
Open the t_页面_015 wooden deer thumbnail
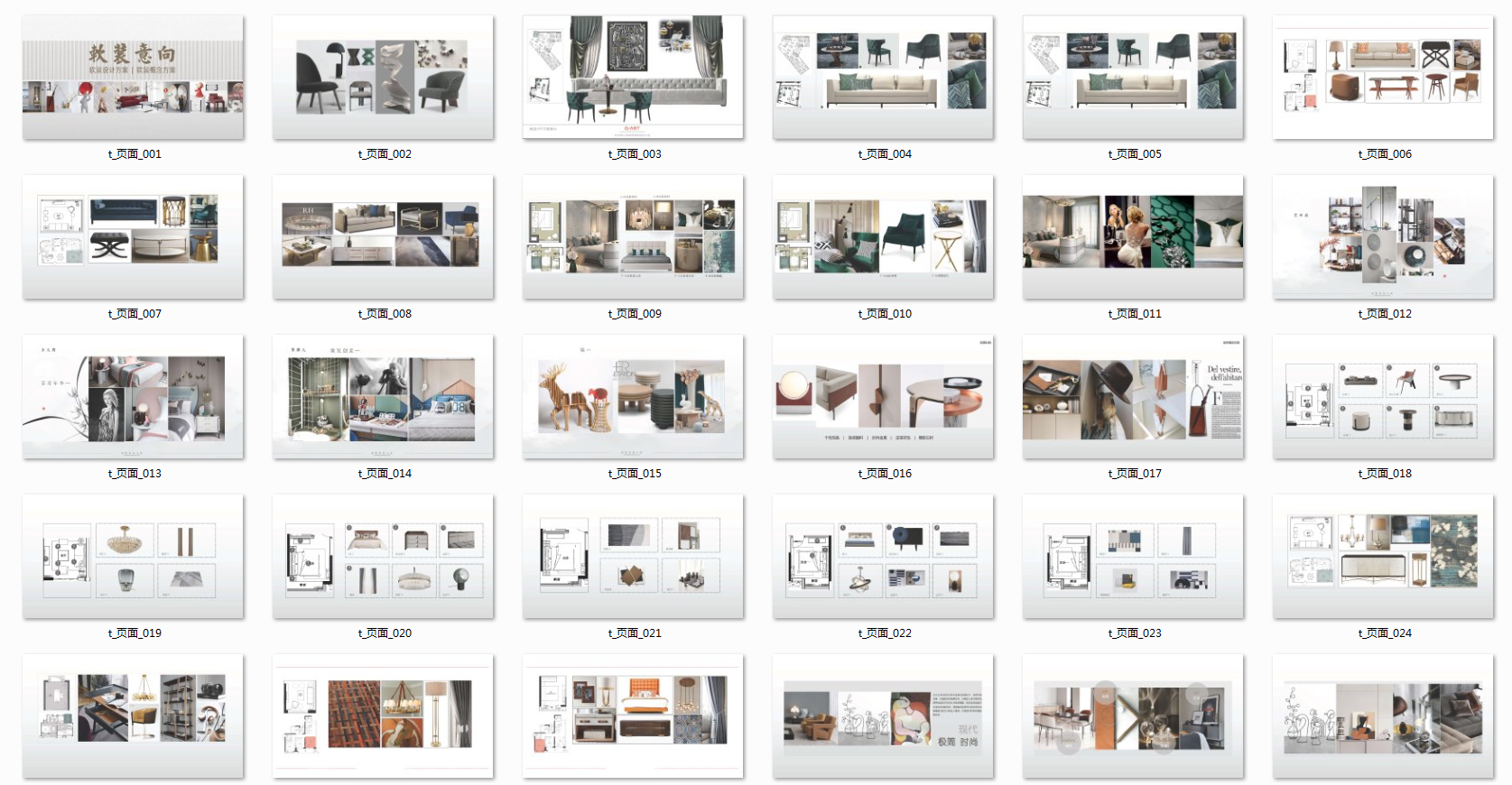point(633,397)
